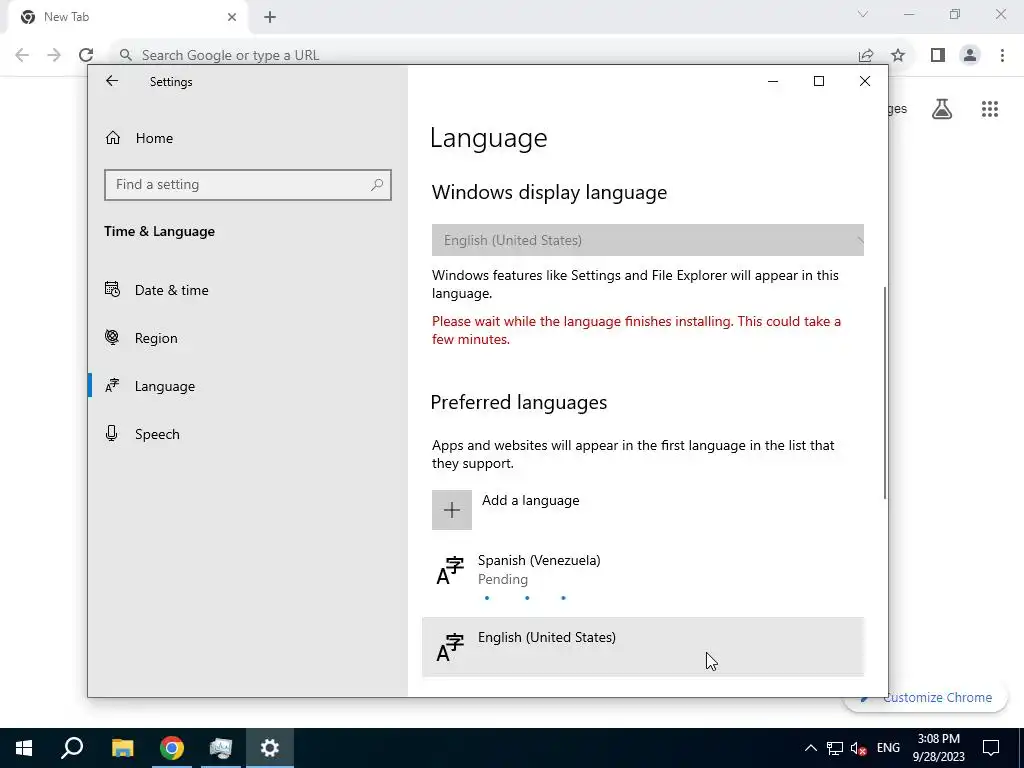
Task: Click the Speech microphone icon
Action: click(x=112, y=433)
